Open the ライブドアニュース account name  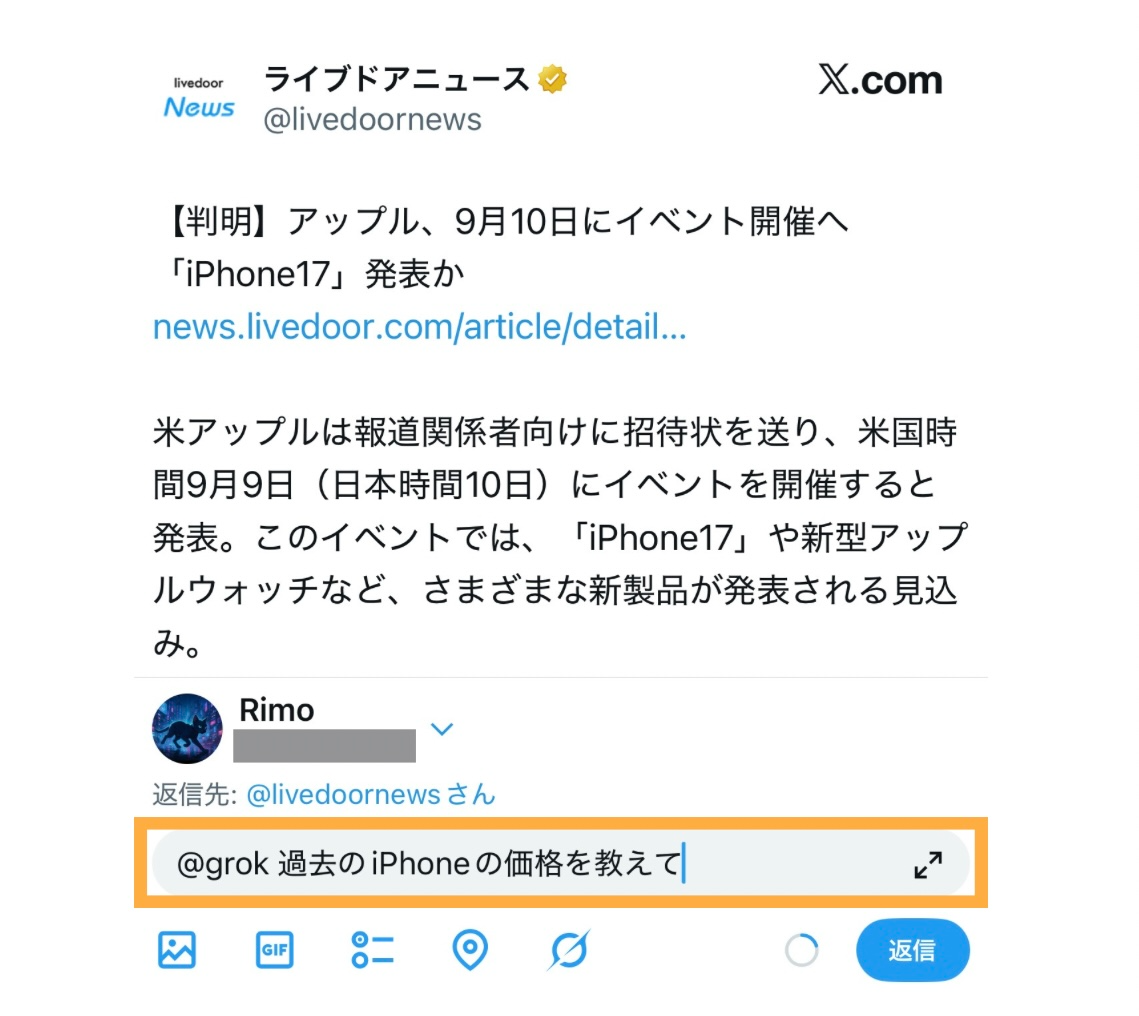click(397, 78)
